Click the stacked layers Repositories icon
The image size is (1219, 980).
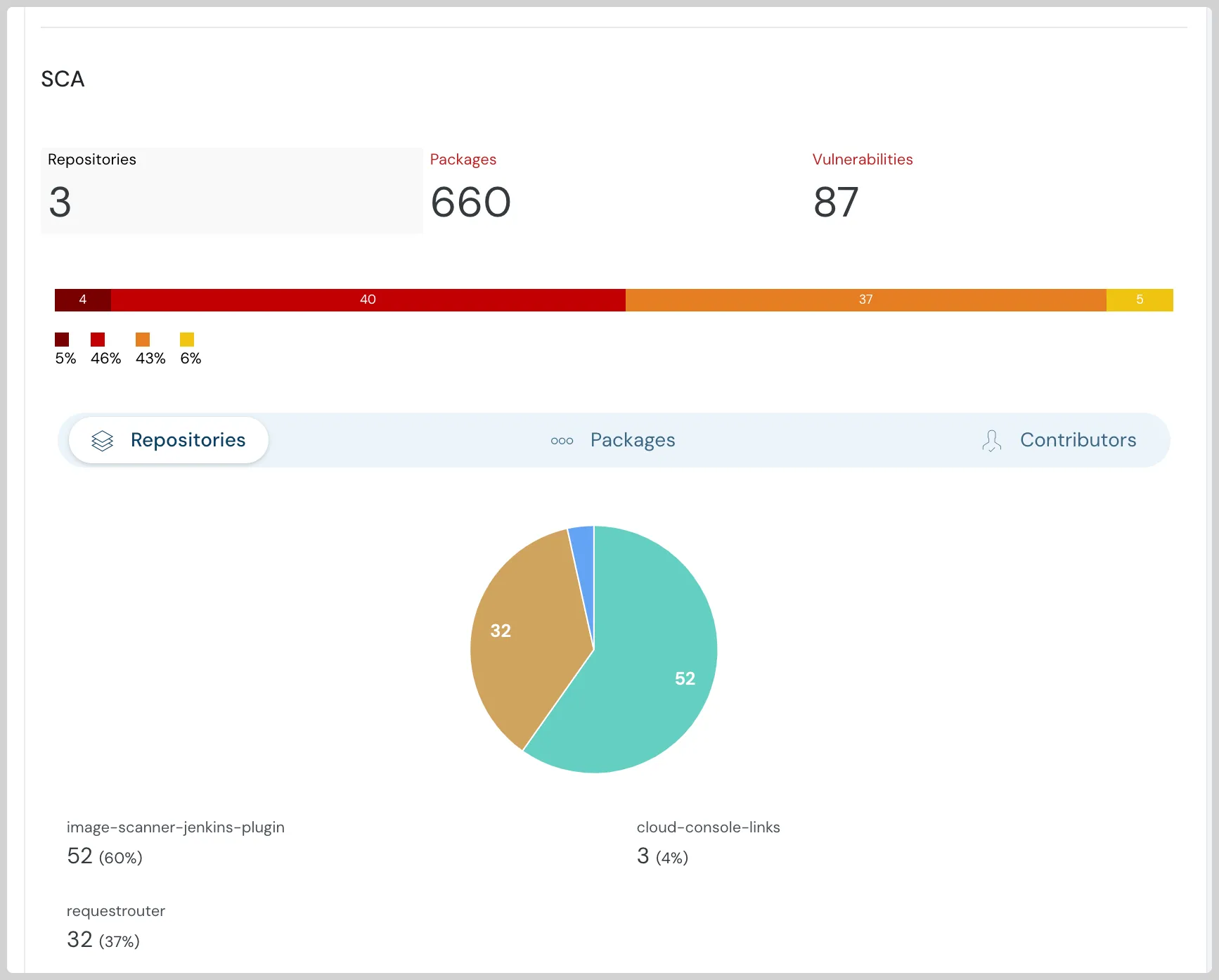point(103,441)
